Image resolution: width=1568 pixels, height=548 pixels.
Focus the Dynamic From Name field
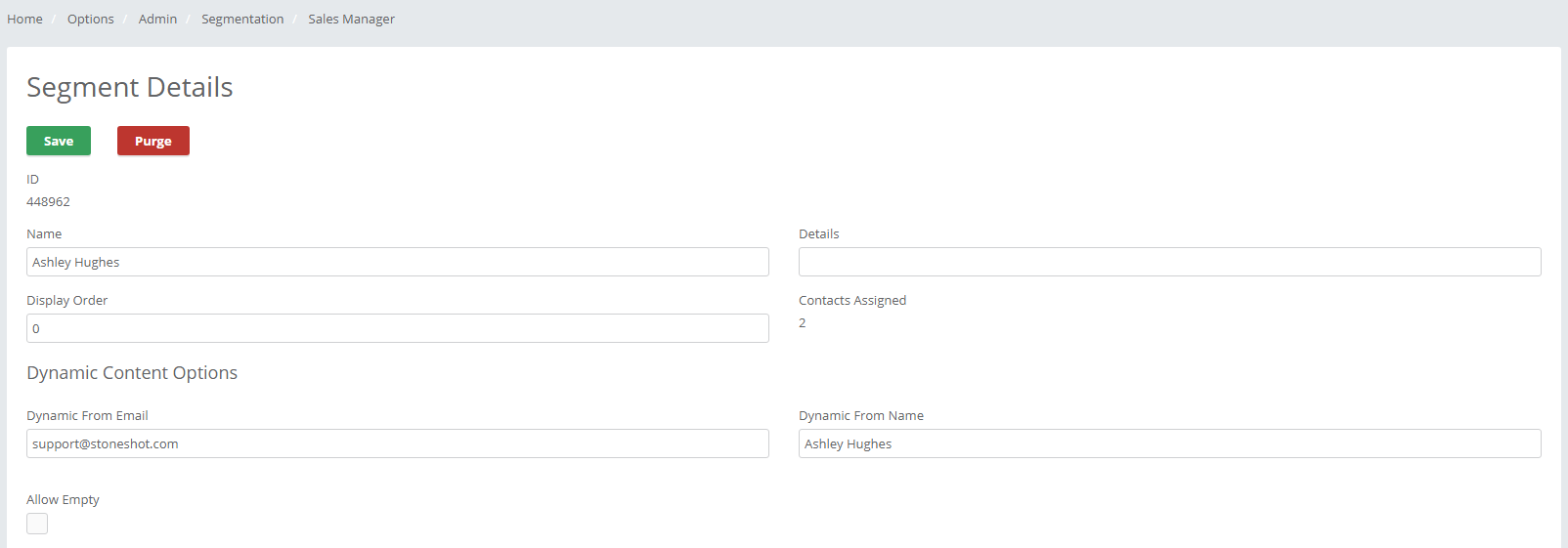(1170, 443)
